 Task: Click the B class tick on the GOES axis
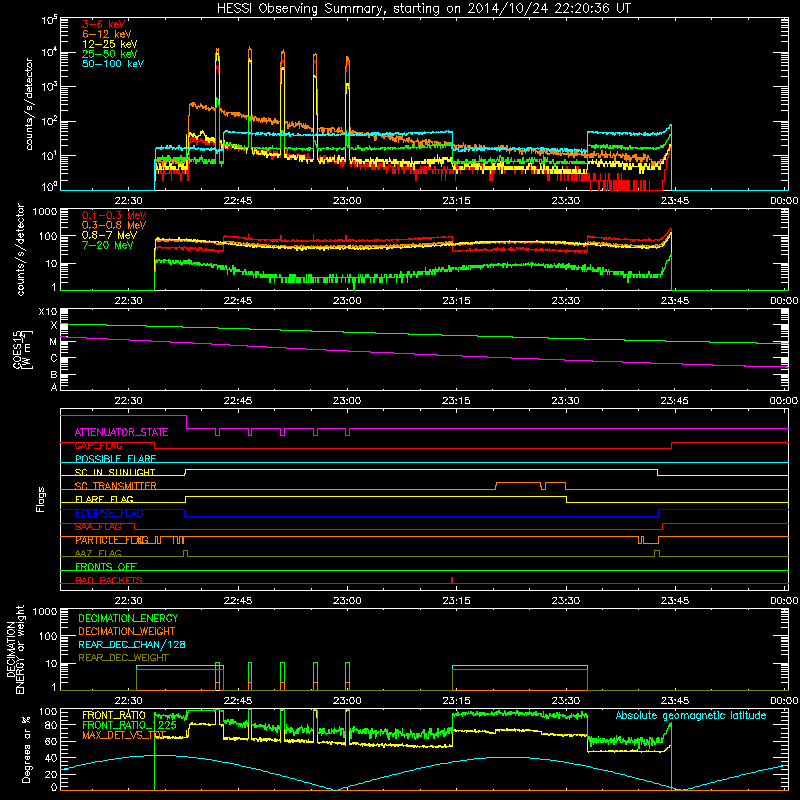pos(54,375)
